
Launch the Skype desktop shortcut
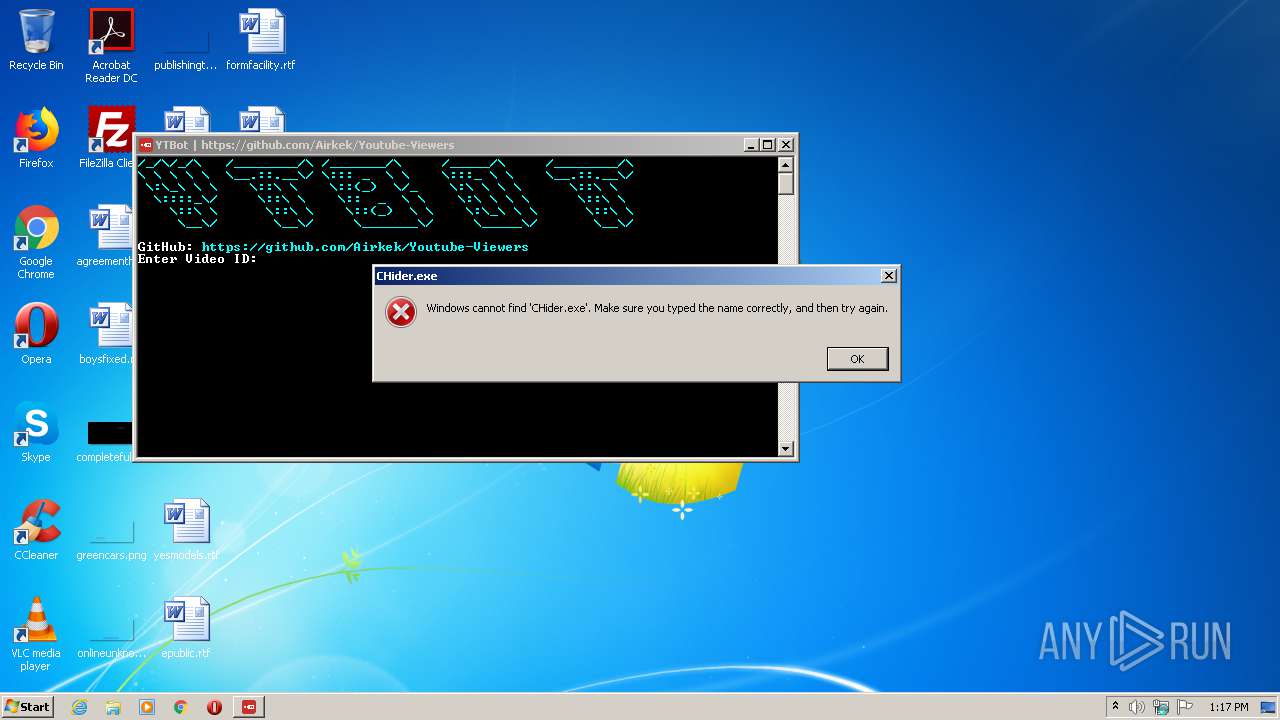point(36,432)
